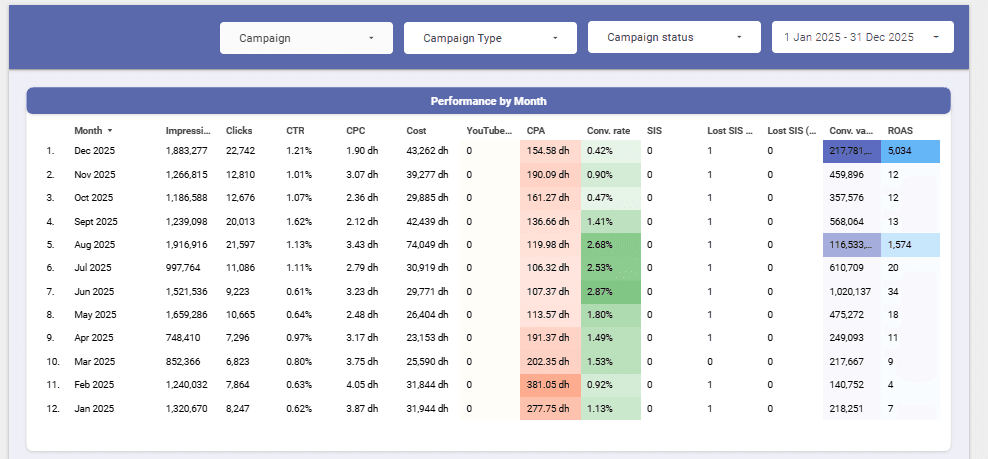Sort by the Conv. rate column header
The height and width of the screenshot is (459, 988).
pyautogui.click(x=608, y=131)
